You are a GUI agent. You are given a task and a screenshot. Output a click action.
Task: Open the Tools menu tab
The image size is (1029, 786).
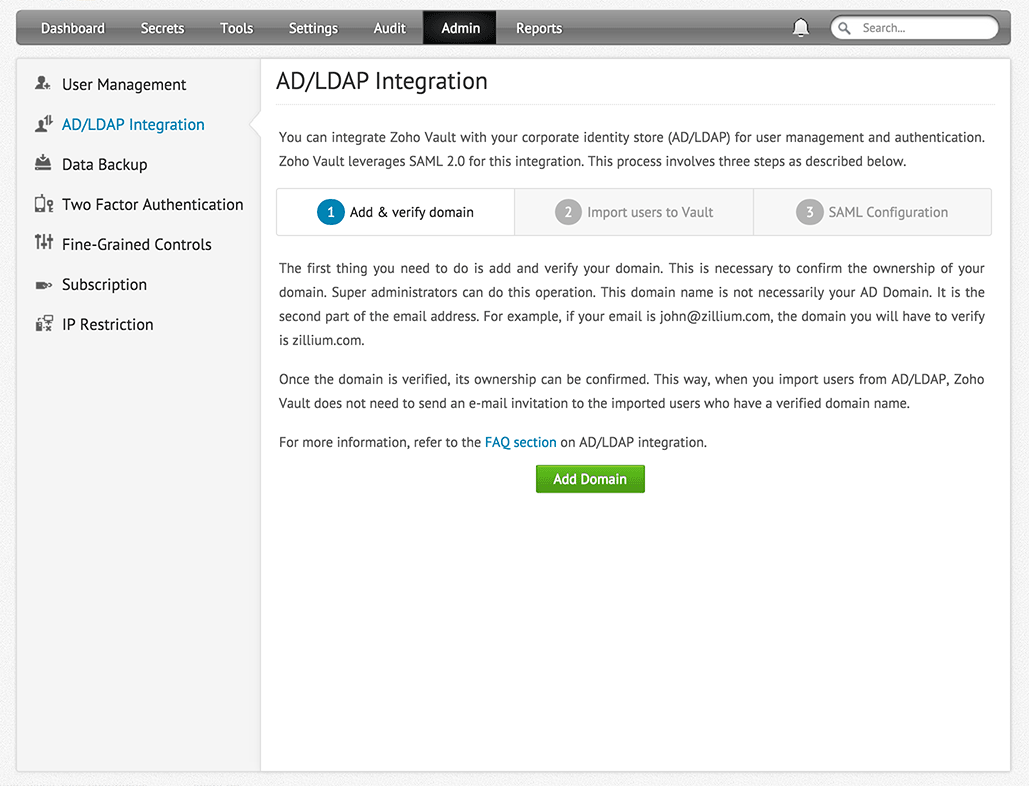(x=237, y=28)
